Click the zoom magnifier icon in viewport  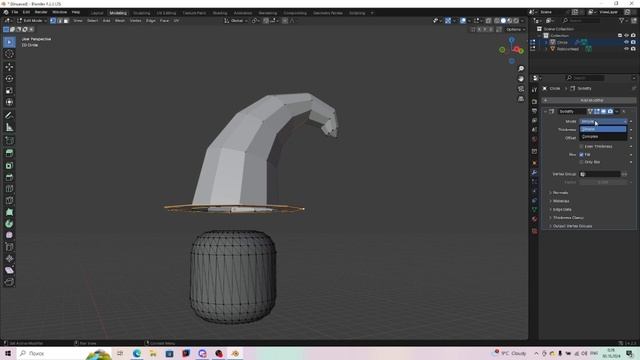(x=521, y=69)
